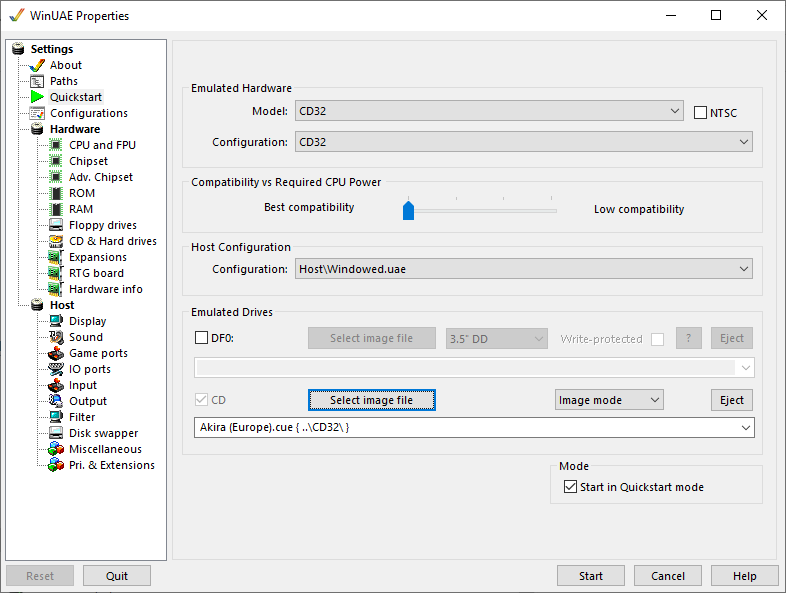
Task: Click the Chipset chip icon
Action: coord(56,161)
